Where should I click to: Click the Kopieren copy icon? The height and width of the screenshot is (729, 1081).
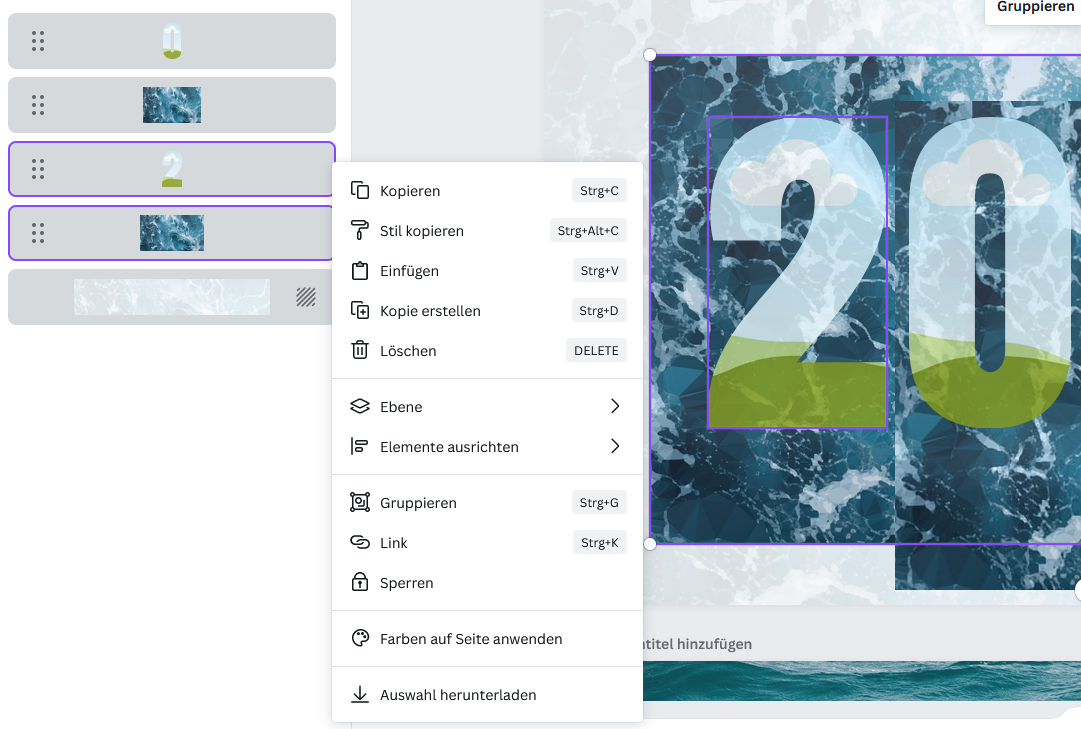(x=360, y=191)
